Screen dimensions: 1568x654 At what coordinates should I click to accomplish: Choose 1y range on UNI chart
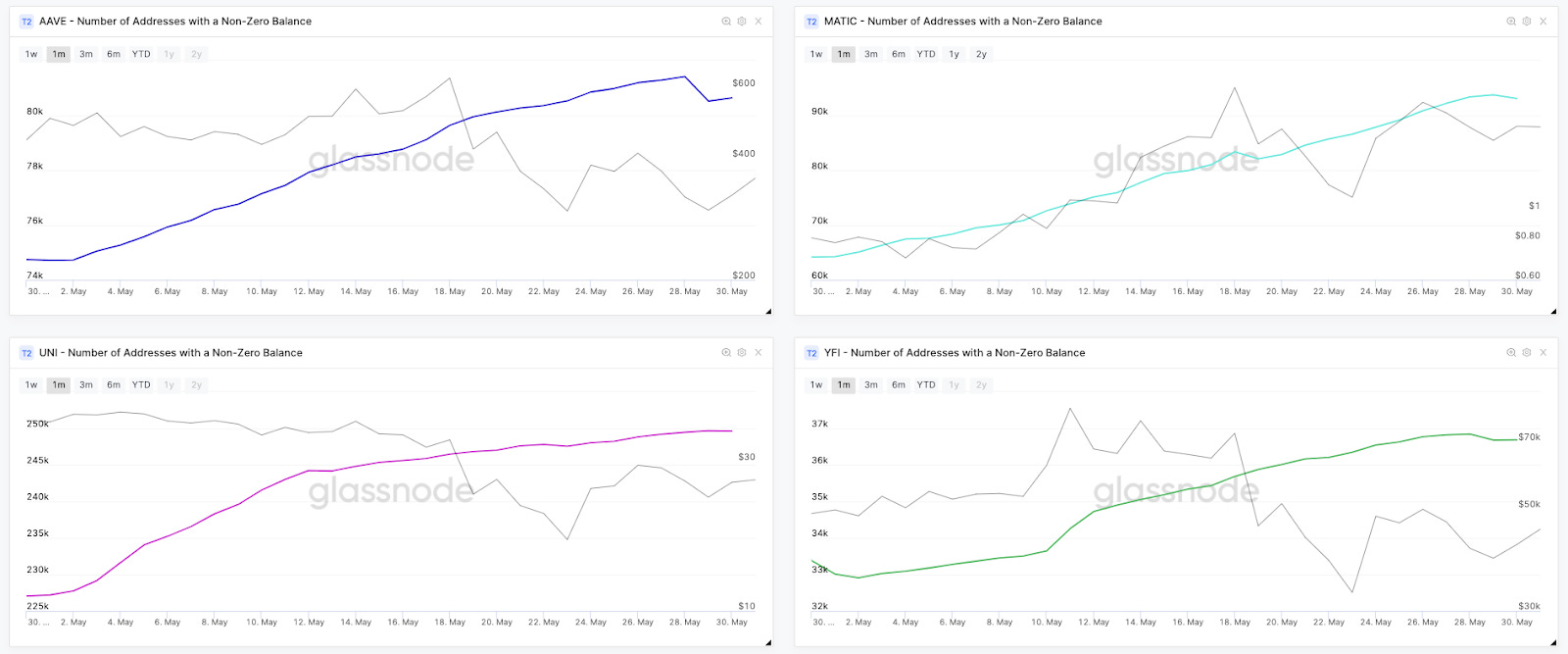point(169,385)
